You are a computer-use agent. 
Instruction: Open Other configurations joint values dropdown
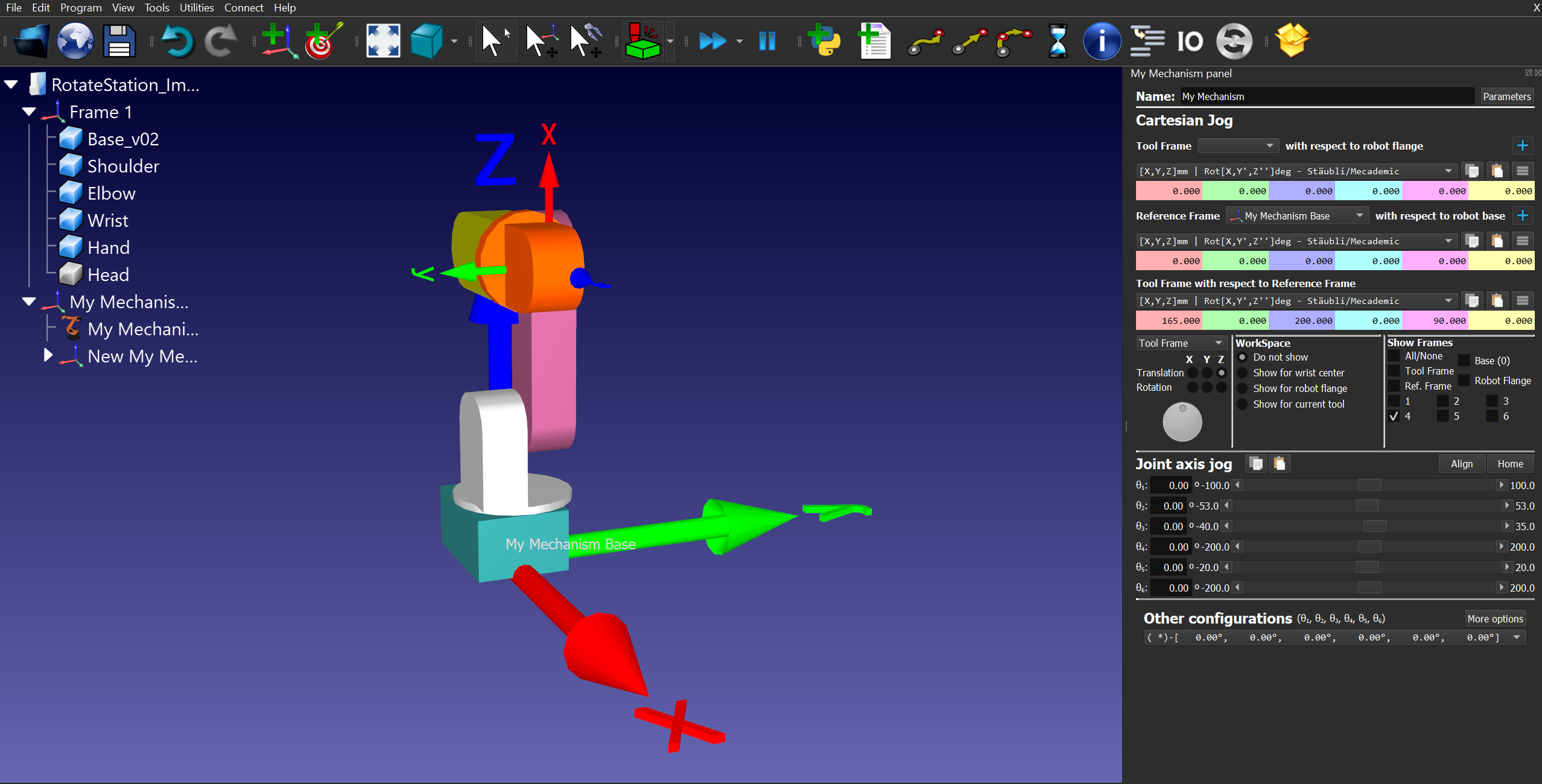coord(1517,637)
